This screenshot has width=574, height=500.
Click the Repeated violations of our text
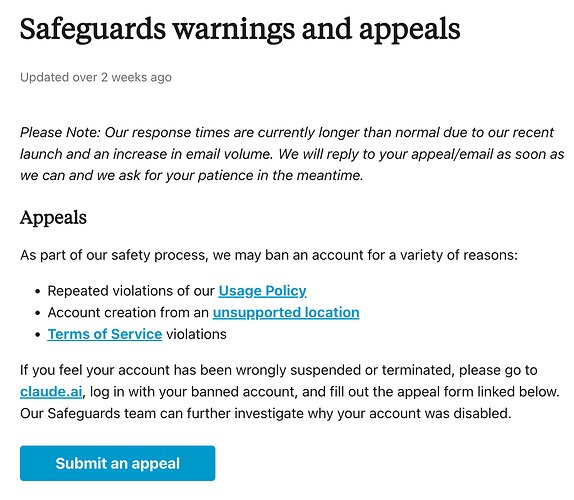click(131, 291)
